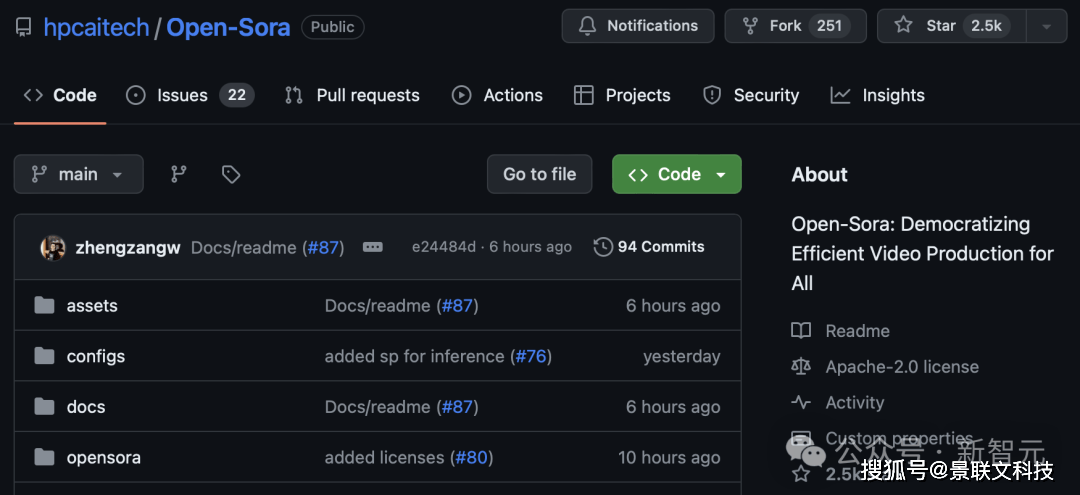Click the assets folder icon
1080x495 pixels.
pos(44,305)
